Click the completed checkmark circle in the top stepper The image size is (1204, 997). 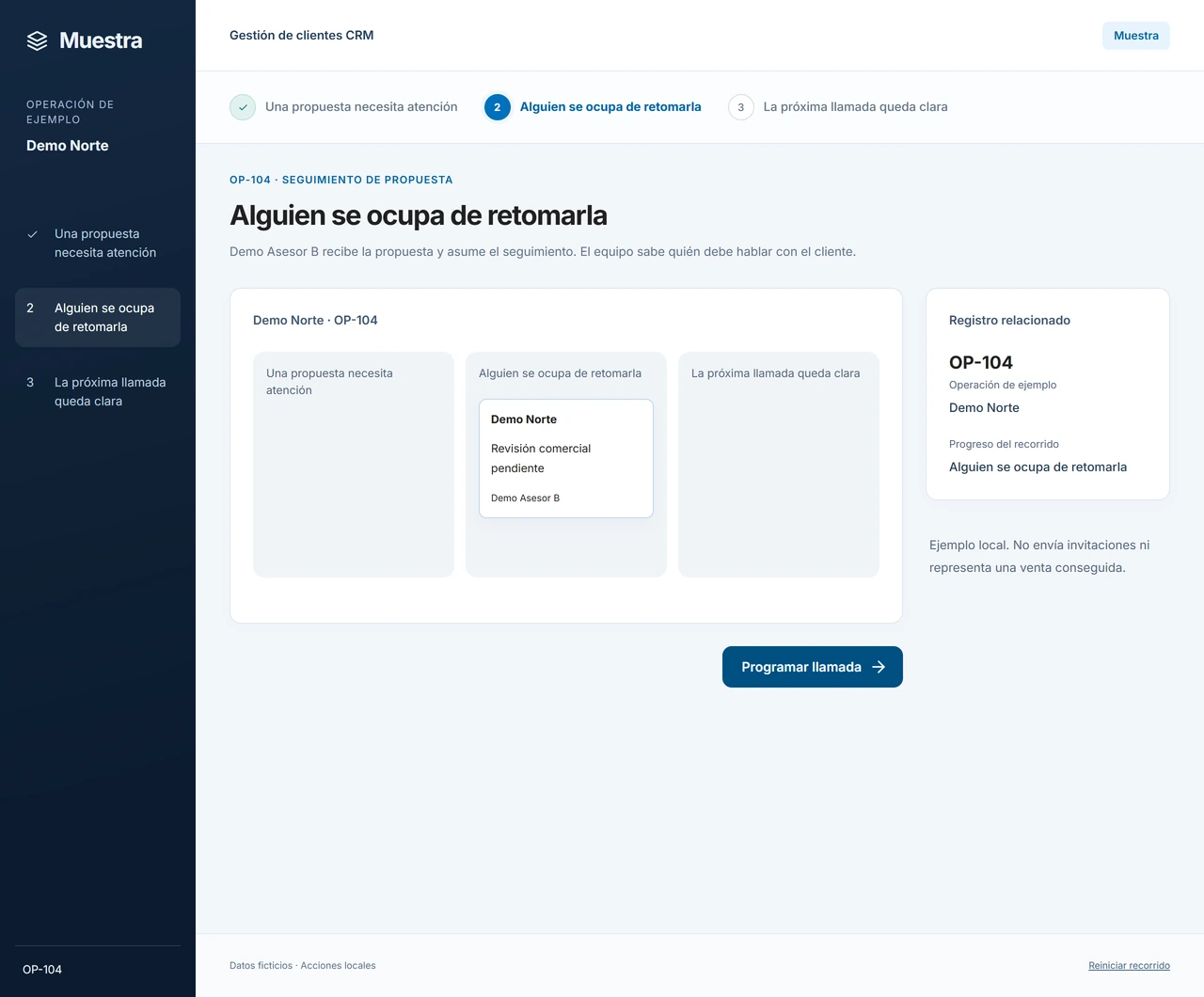243,107
